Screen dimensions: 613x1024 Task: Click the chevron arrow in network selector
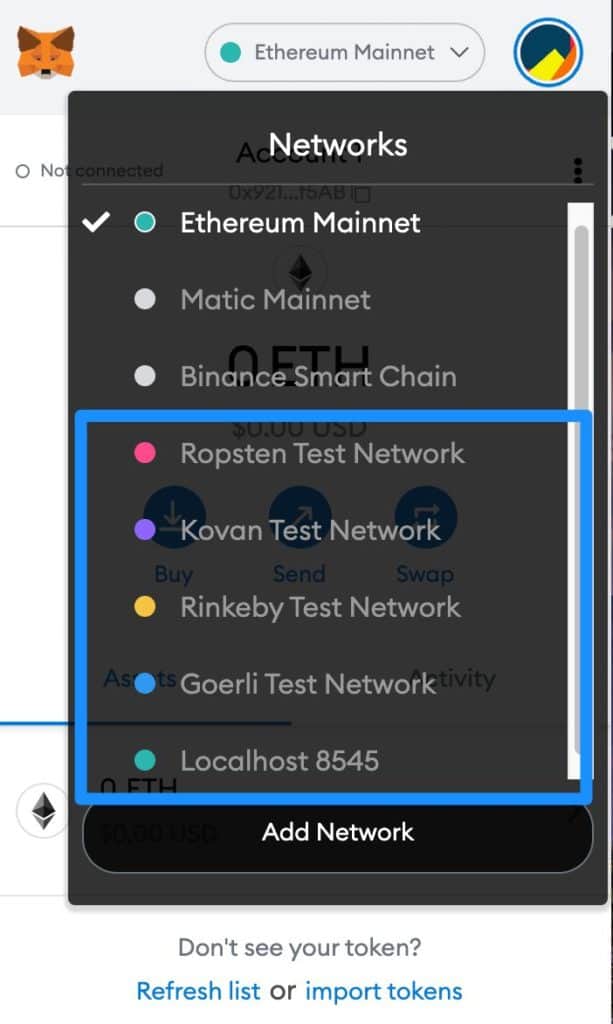tap(460, 52)
